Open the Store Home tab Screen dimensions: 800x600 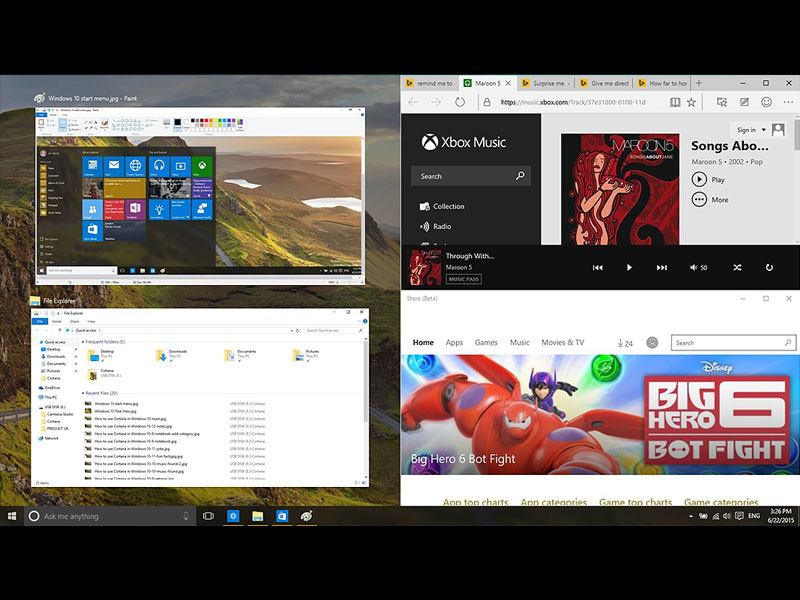423,342
